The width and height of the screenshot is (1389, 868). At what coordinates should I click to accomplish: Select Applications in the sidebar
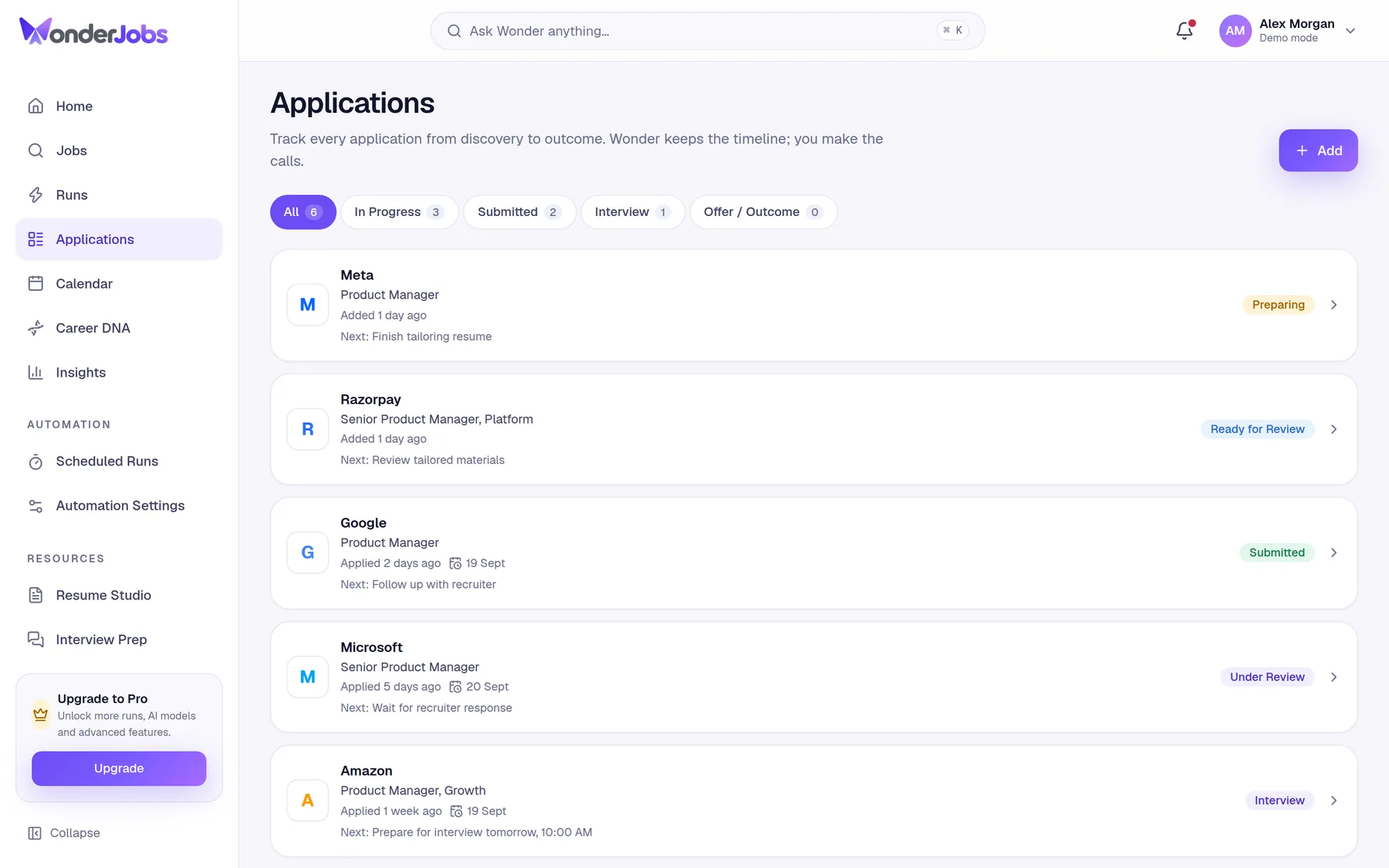tap(119, 239)
